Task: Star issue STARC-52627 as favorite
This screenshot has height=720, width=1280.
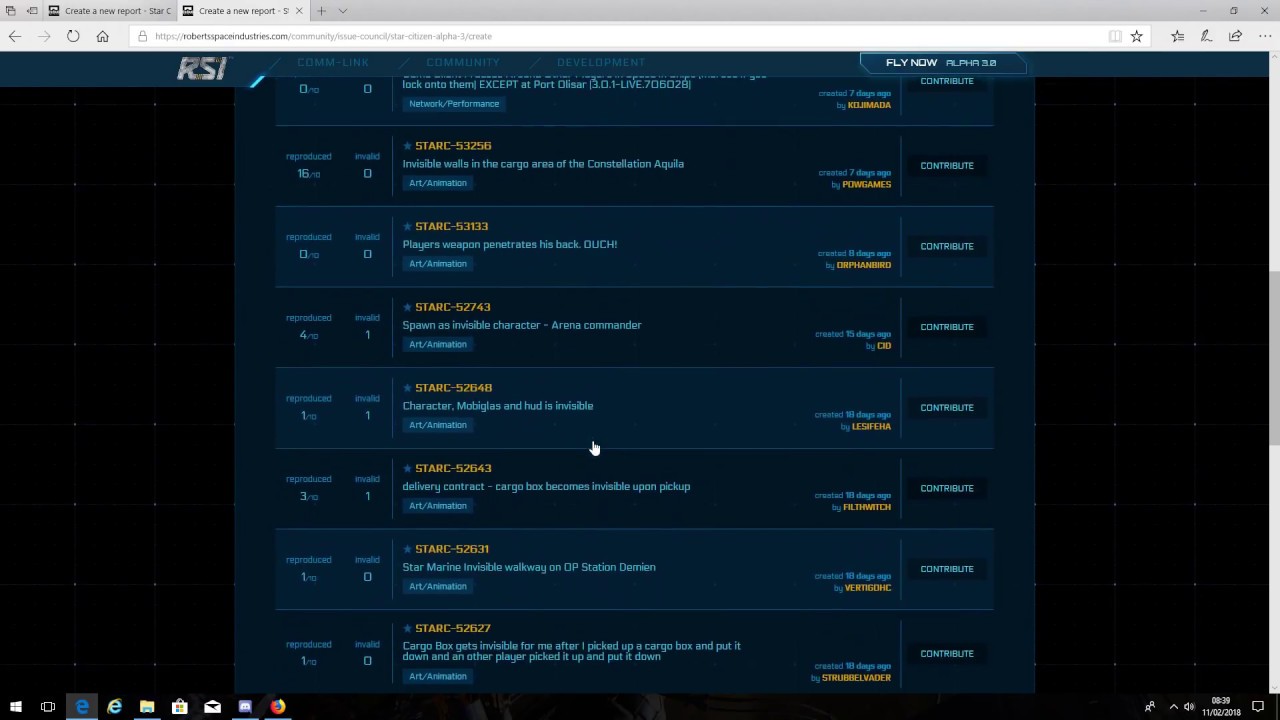Action: pyautogui.click(x=407, y=628)
